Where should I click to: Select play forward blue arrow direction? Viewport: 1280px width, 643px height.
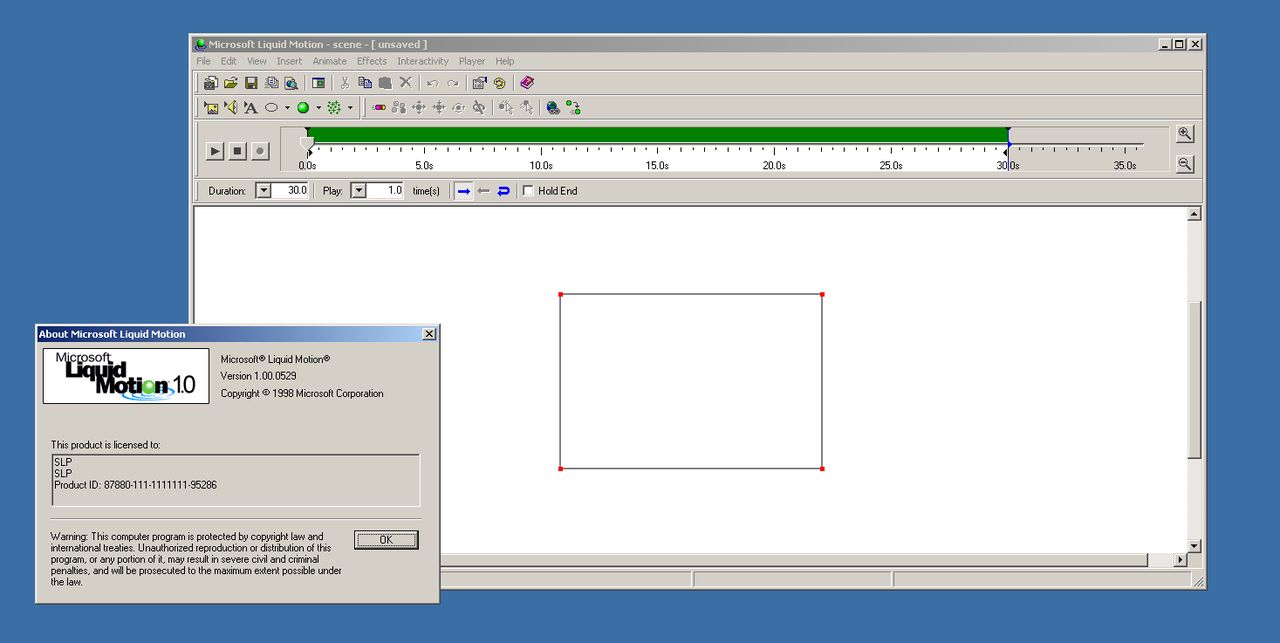[464, 190]
